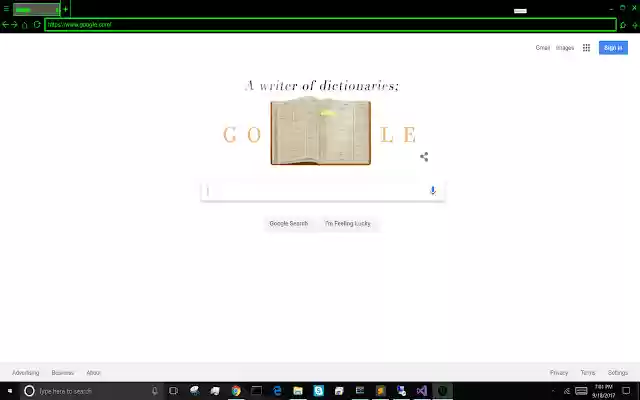The width and height of the screenshot is (640, 400).
Task: Click the Cortana circle icon
Action: [x=29, y=391]
